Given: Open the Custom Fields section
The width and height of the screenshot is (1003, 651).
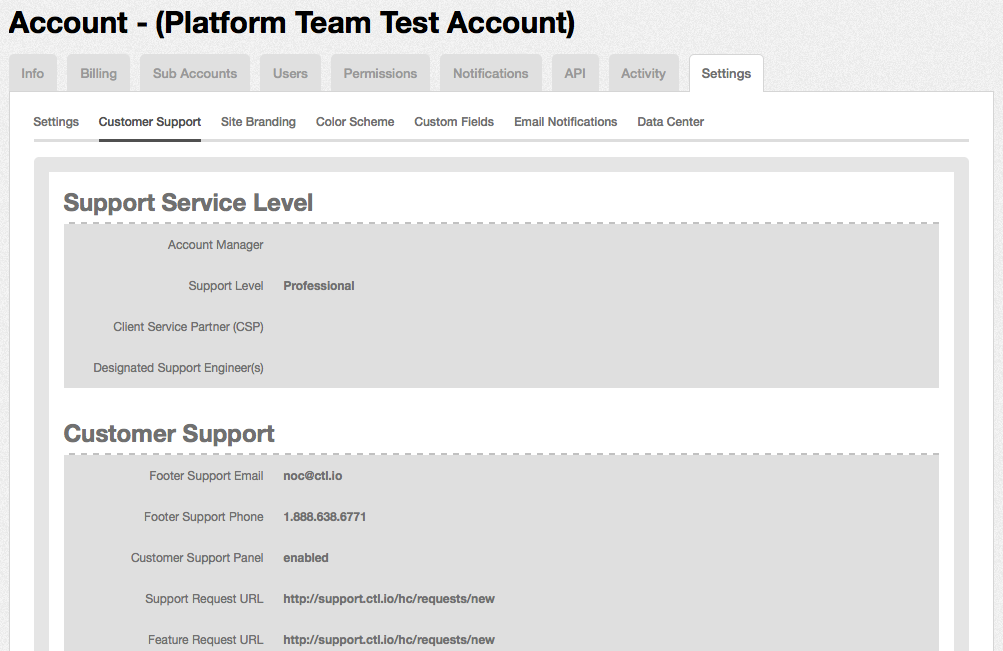Looking at the screenshot, I should [x=453, y=121].
